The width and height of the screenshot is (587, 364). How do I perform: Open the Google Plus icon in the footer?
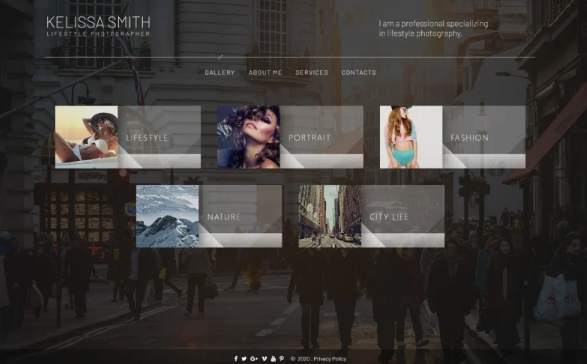[254, 359]
